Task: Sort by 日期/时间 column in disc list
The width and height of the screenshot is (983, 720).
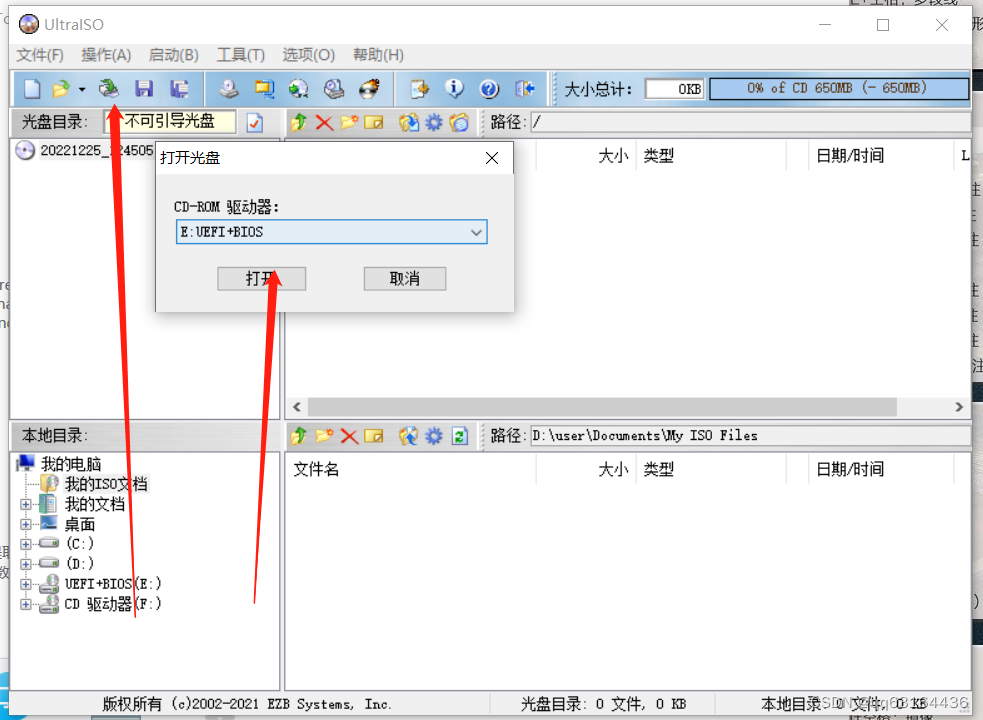Action: [x=850, y=156]
